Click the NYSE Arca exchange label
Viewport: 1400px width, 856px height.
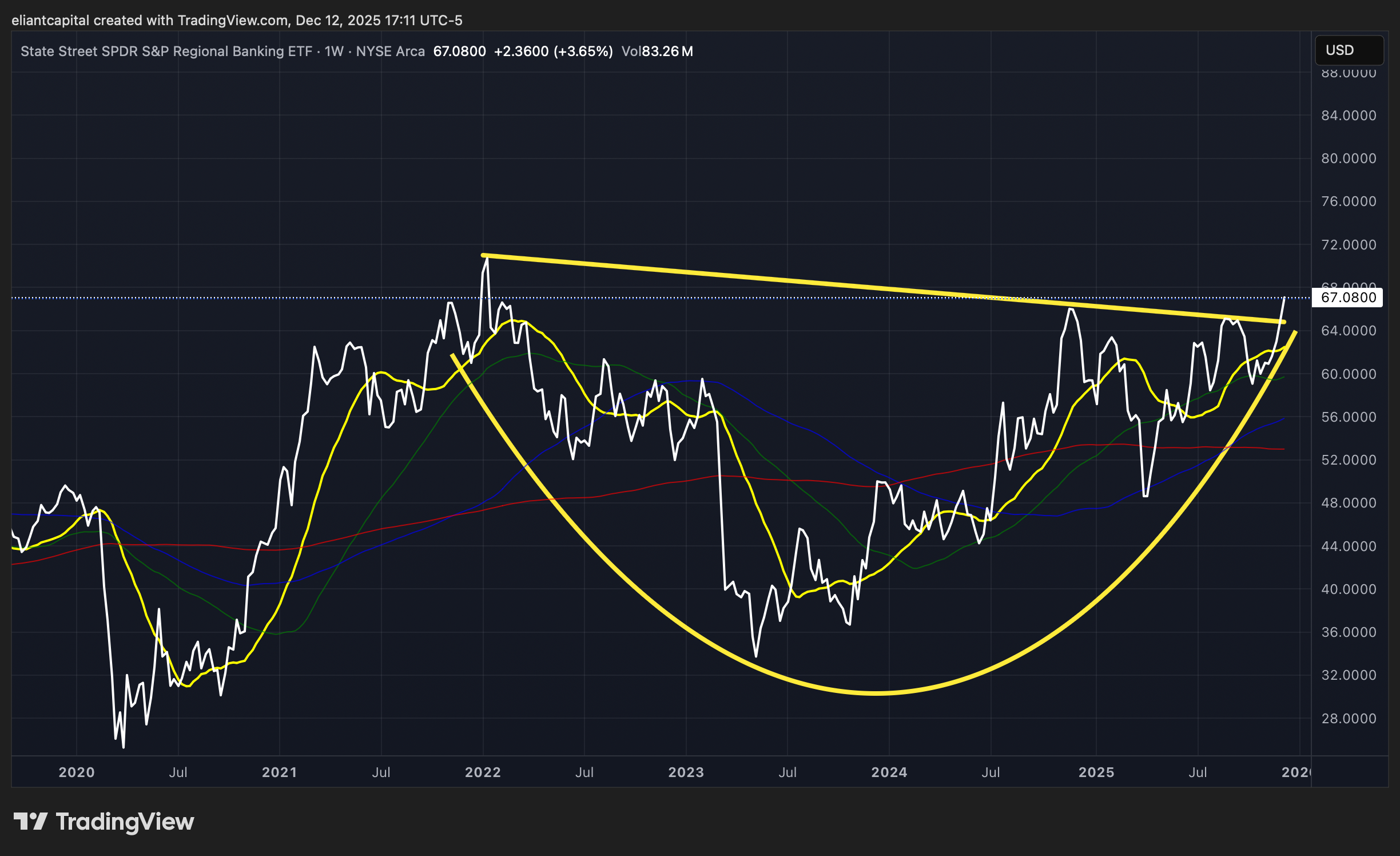390,51
